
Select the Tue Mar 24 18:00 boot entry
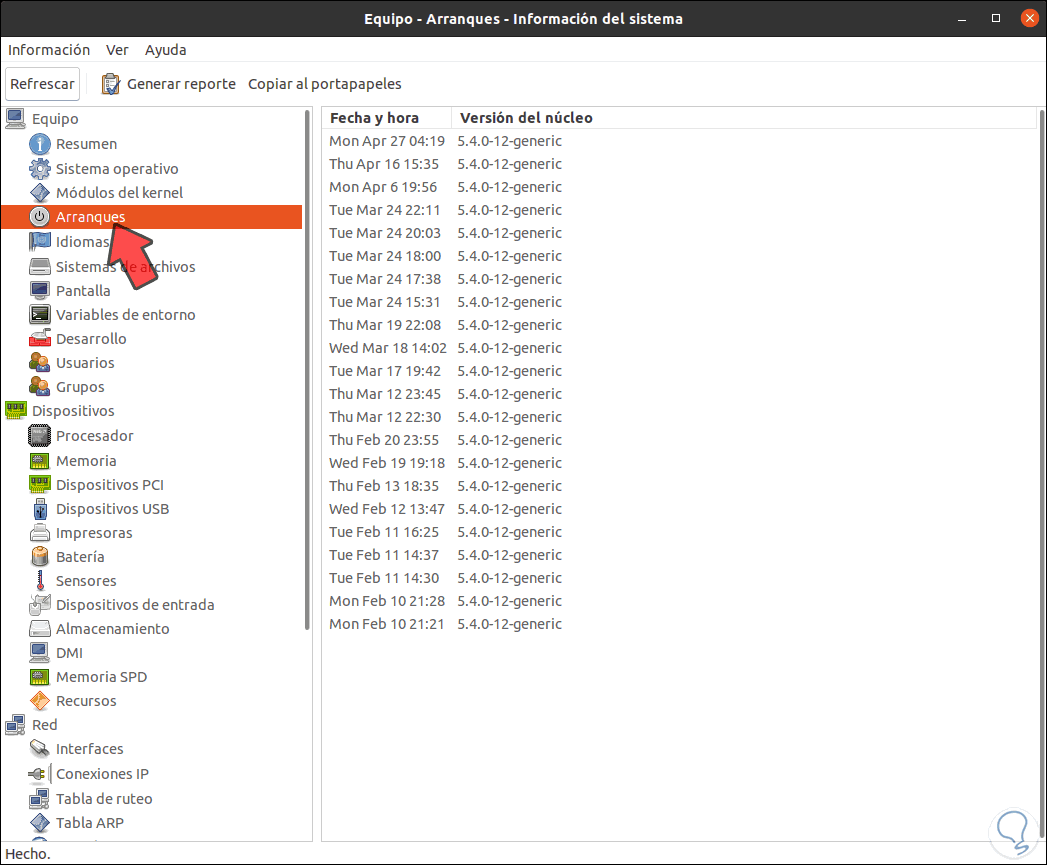tap(679, 256)
